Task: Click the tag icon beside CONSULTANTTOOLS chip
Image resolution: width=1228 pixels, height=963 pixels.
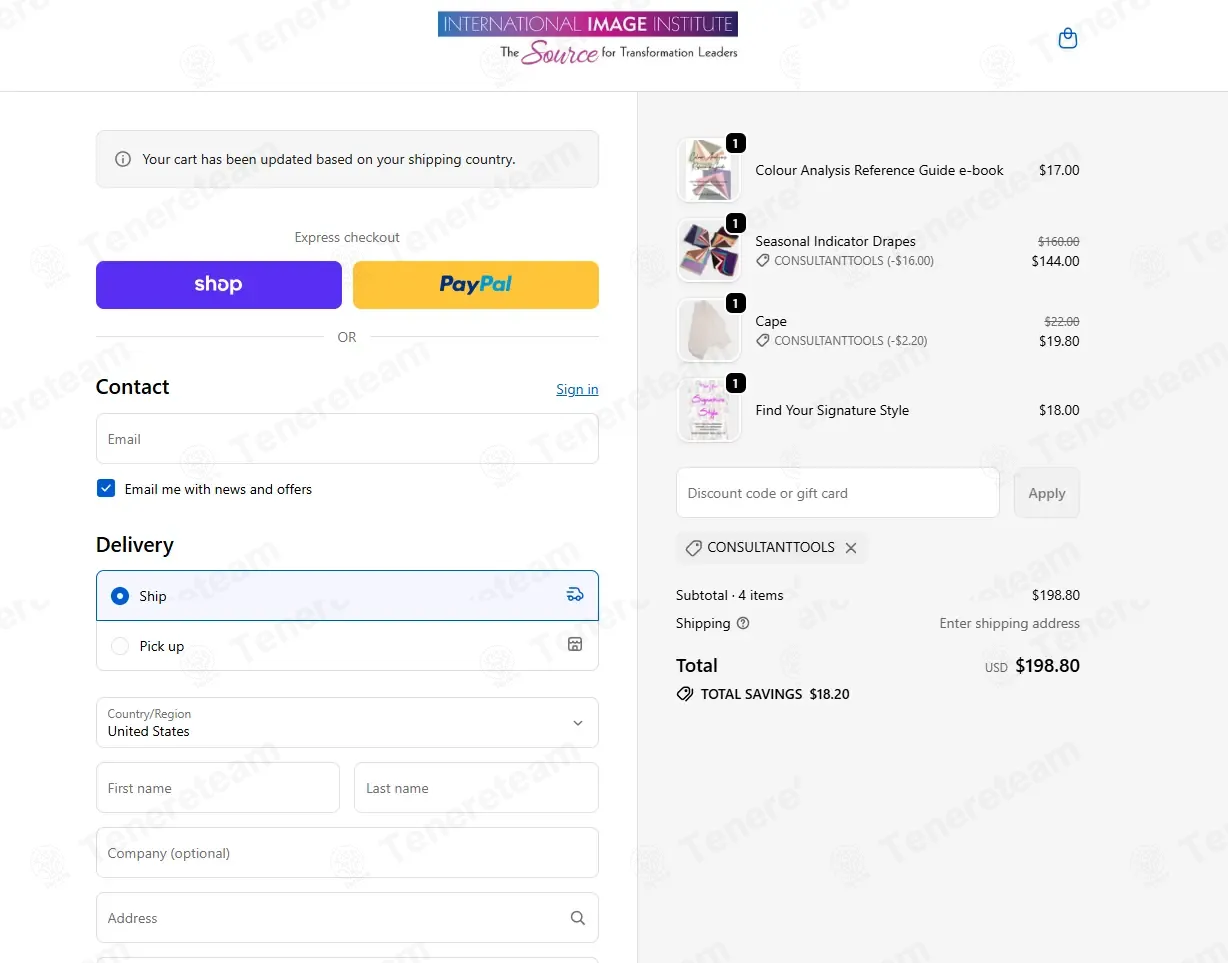Action: tap(693, 548)
